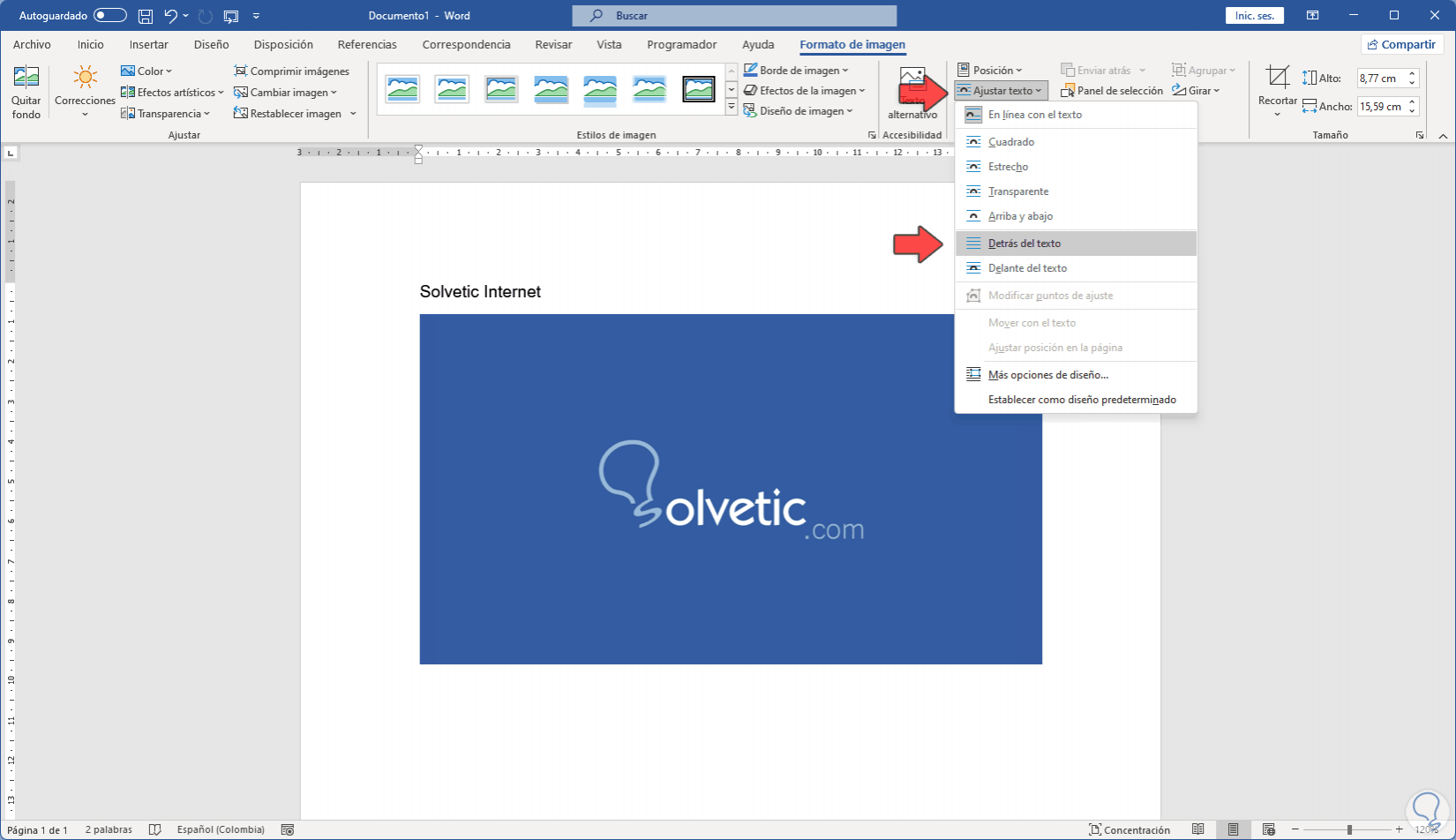Open the Diseño de imagen dropdown

point(799,111)
